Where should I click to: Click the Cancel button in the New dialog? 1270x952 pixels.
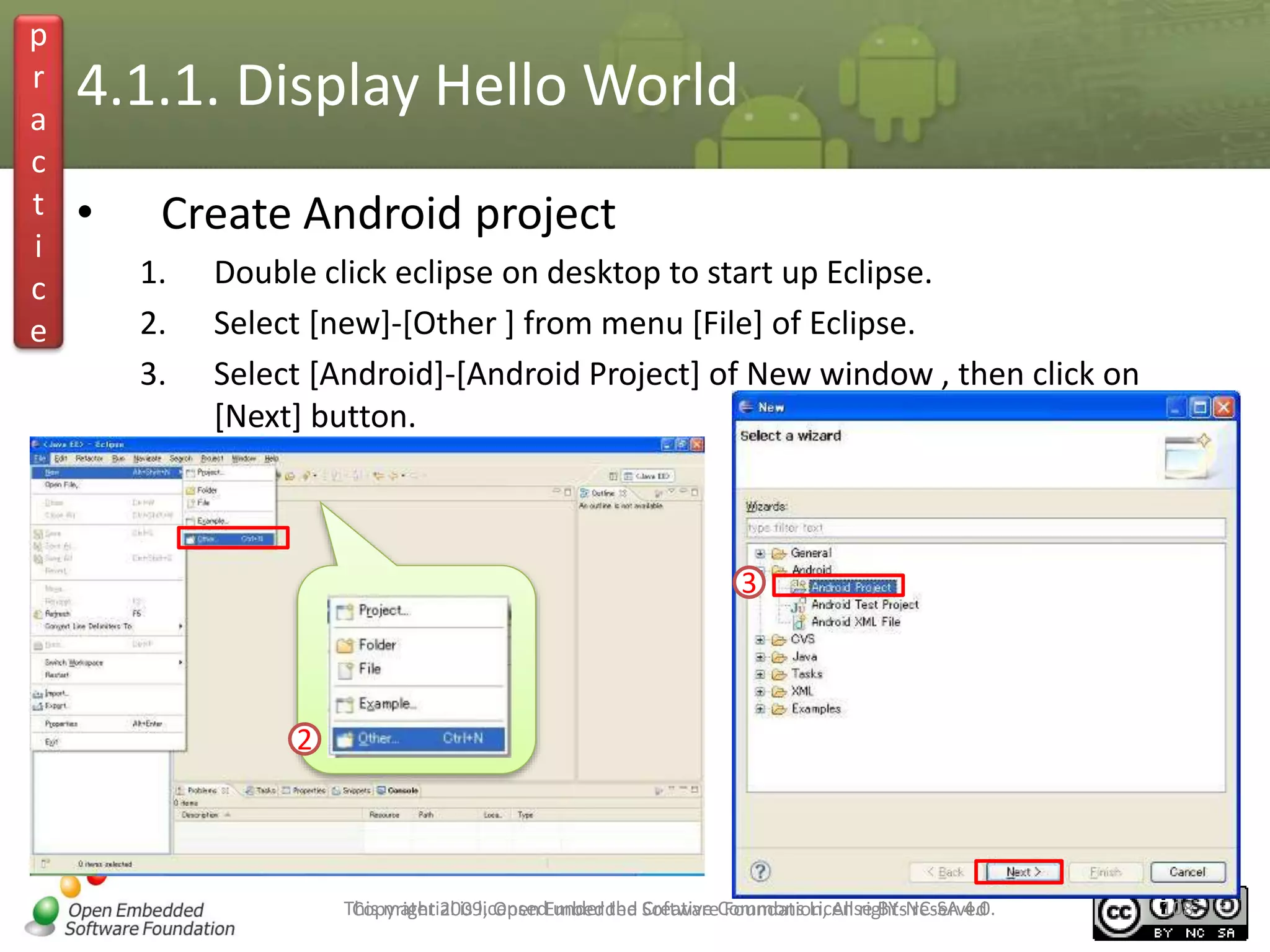[1188, 872]
